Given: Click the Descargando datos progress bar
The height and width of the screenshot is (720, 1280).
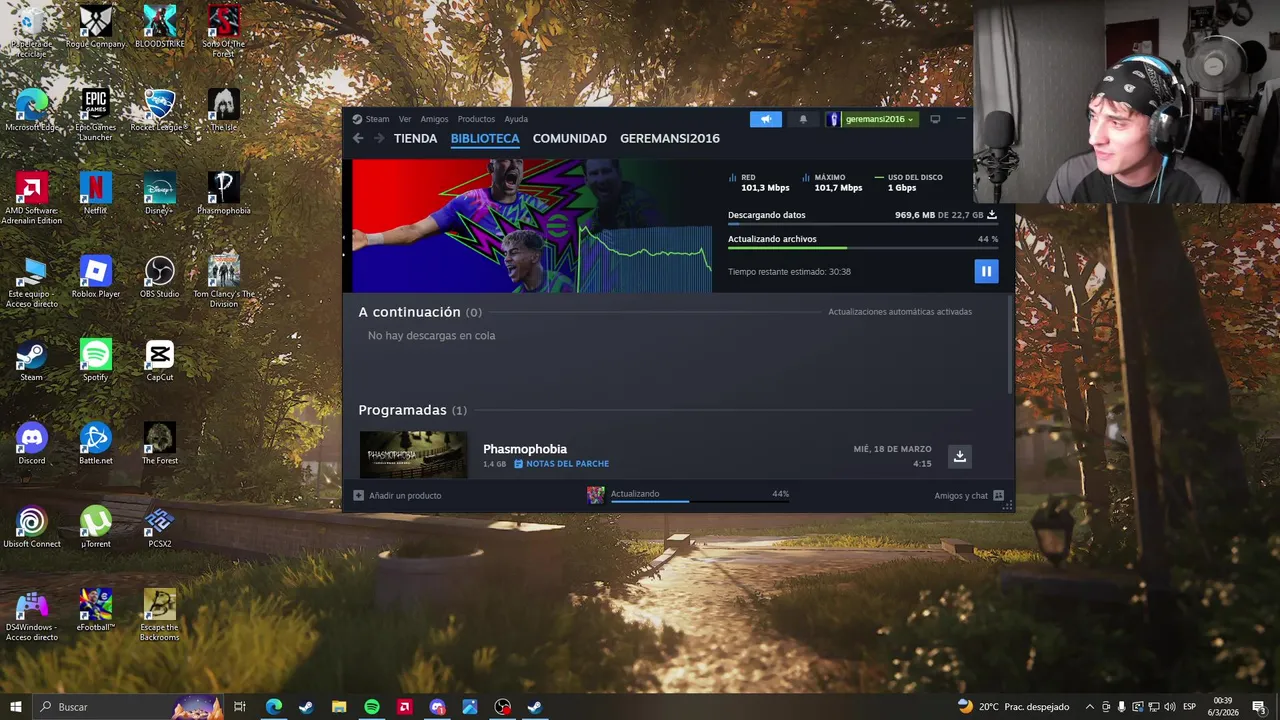Looking at the screenshot, I should click(x=863, y=224).
